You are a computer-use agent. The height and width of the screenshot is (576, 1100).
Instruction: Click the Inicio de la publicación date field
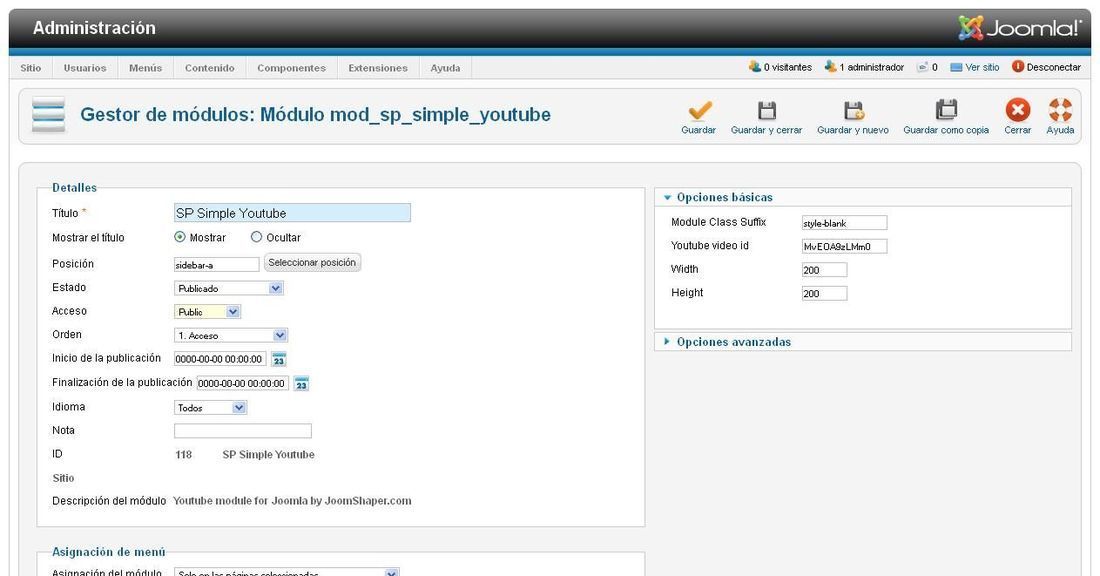coord(220,359)
